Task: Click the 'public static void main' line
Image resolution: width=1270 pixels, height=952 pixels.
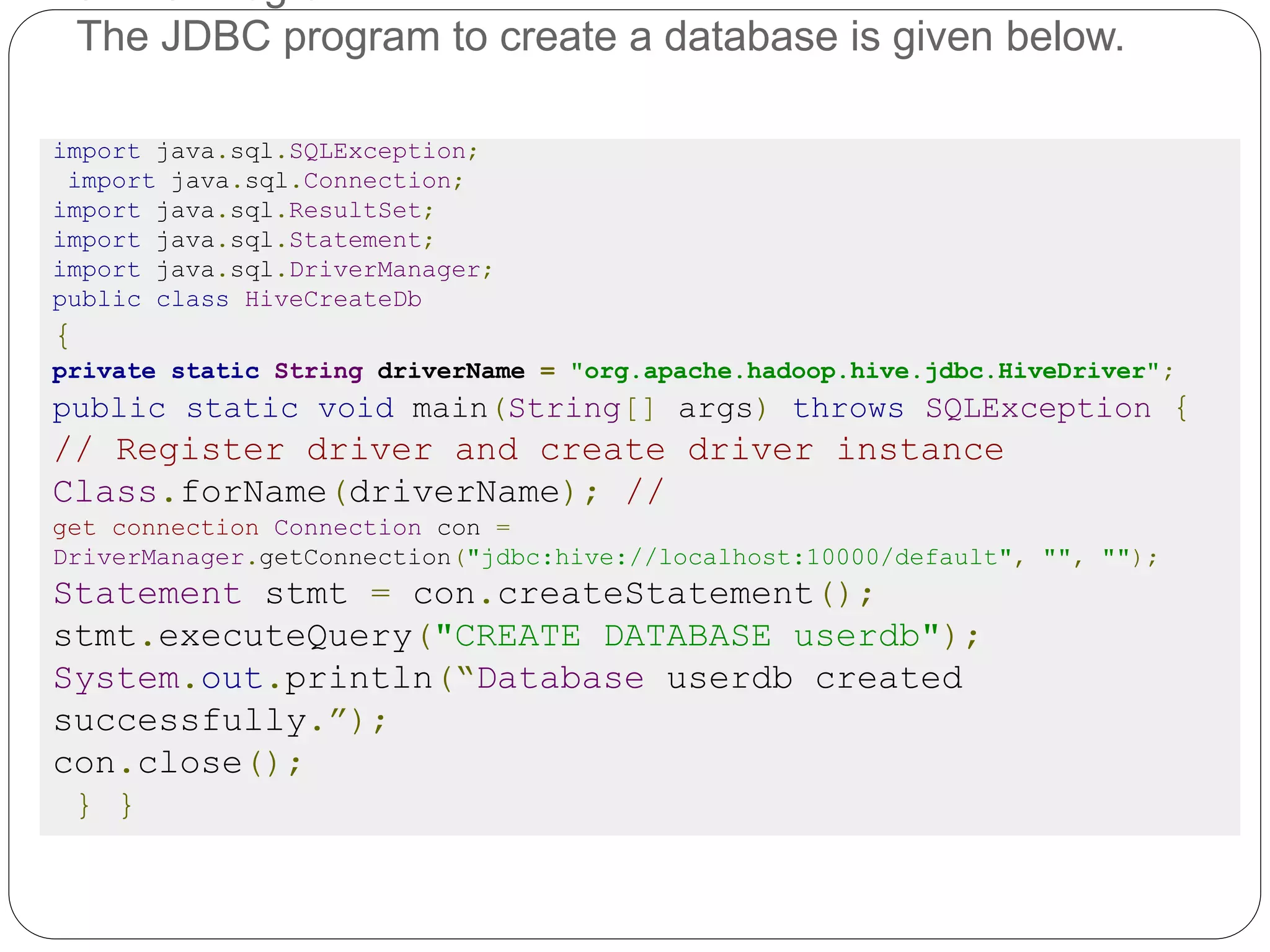Action: pos(620,409)
